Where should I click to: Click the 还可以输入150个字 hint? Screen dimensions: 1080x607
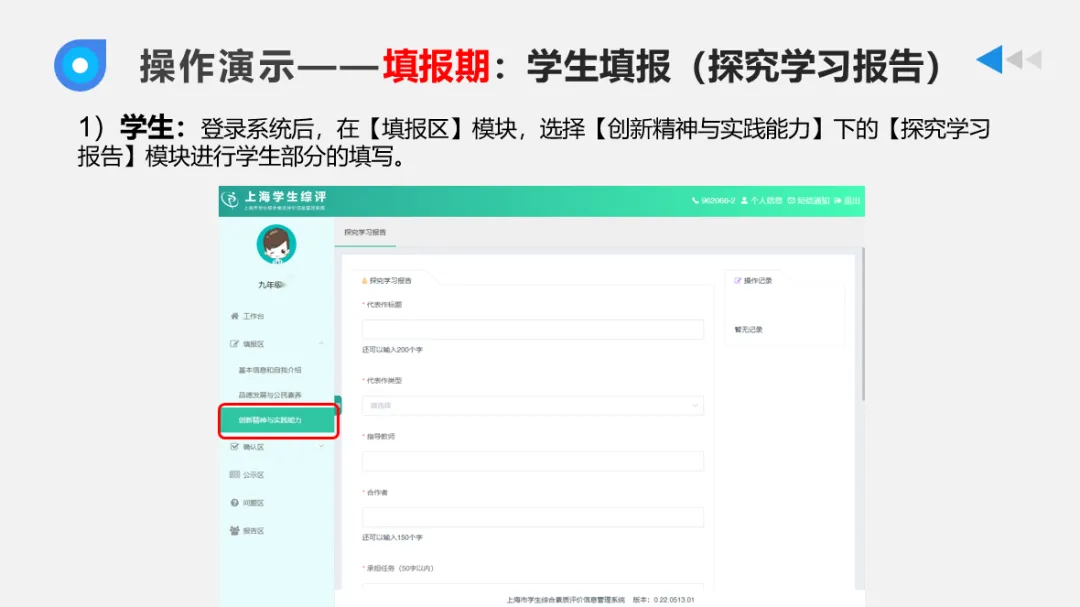(393, 537)
